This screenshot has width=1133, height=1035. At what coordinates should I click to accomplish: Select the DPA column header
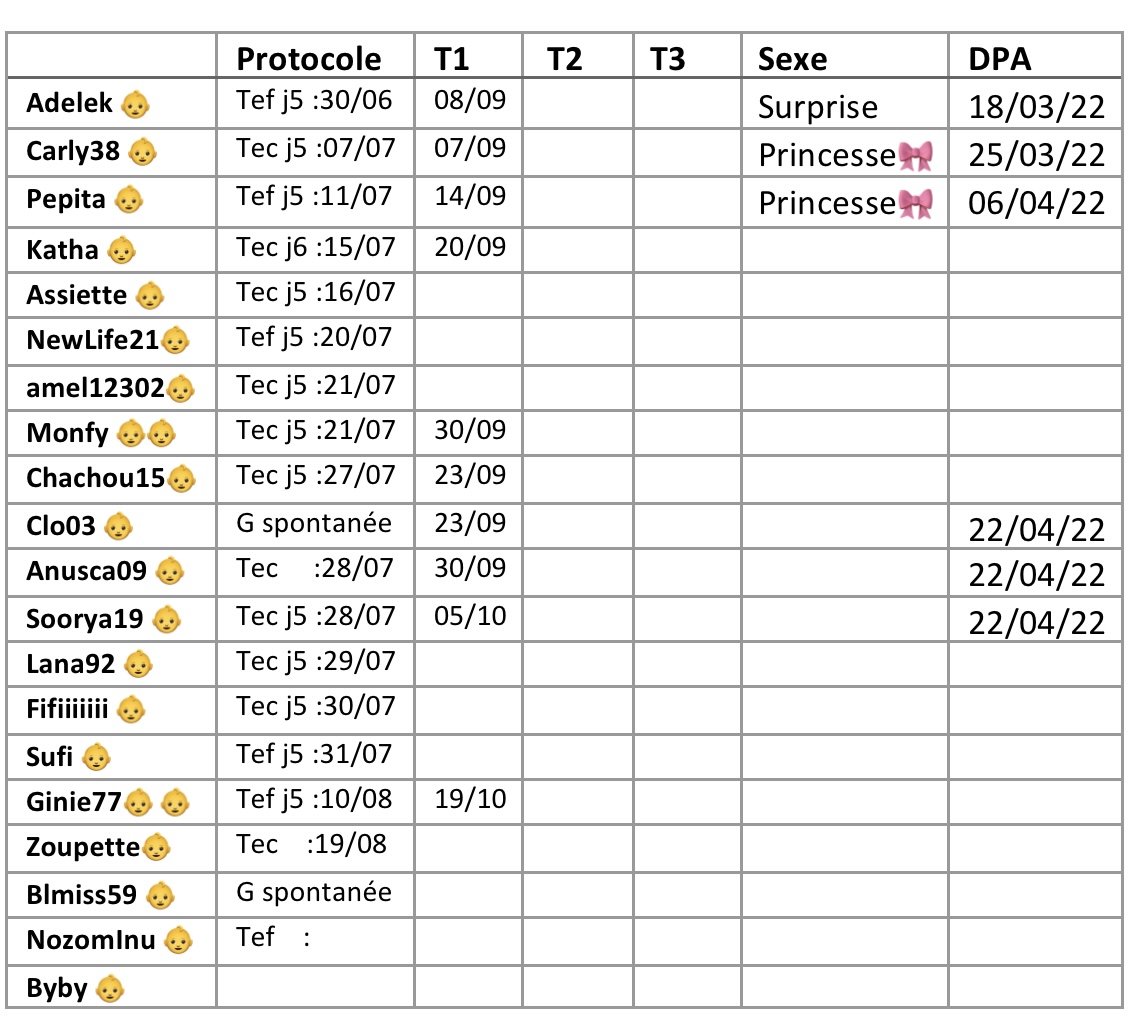pyautogui.click(x=999, y=59)
